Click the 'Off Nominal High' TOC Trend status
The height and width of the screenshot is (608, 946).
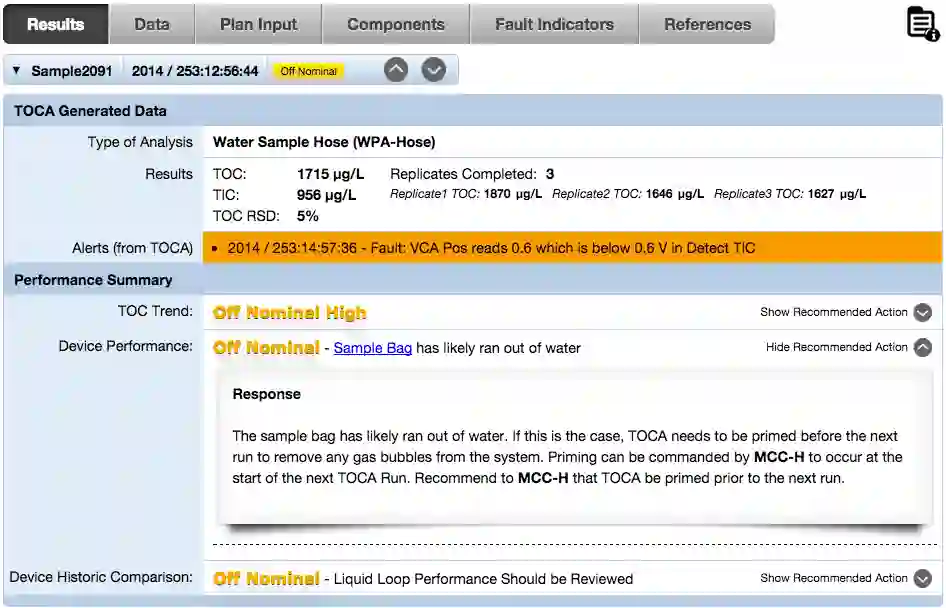click(x=290, y=312)
